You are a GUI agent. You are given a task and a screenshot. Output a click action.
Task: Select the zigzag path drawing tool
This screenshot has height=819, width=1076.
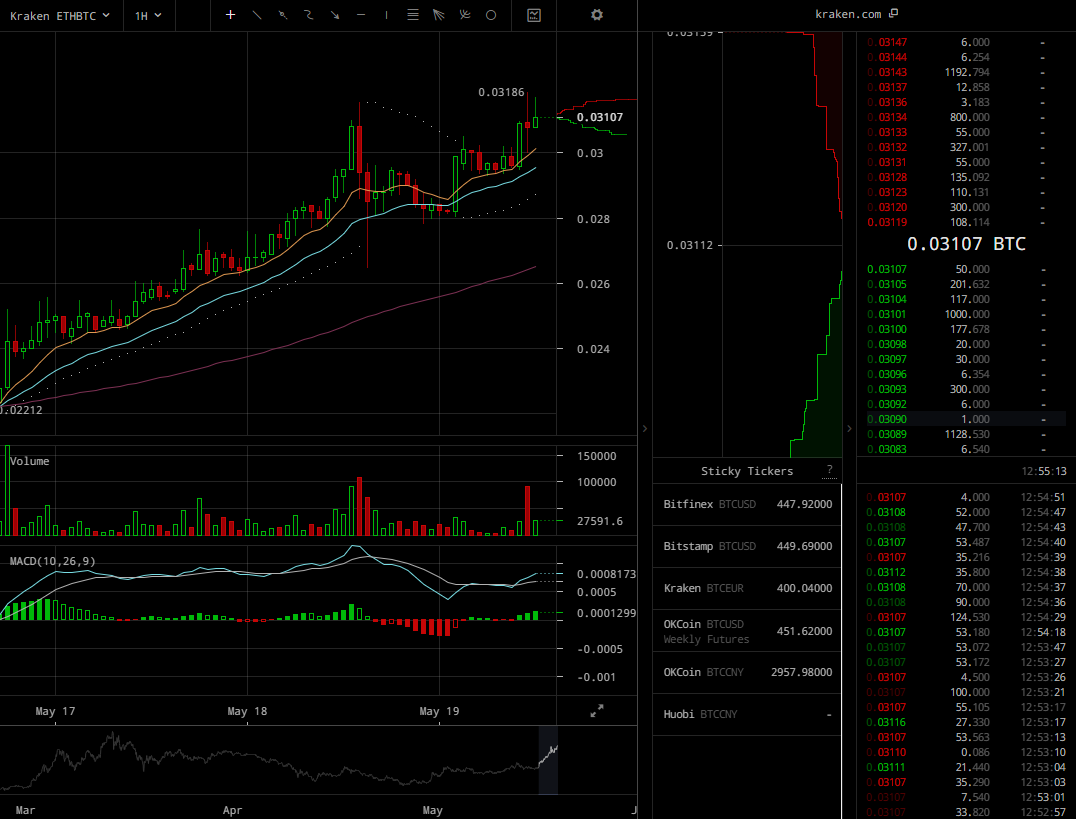[309, 14]
